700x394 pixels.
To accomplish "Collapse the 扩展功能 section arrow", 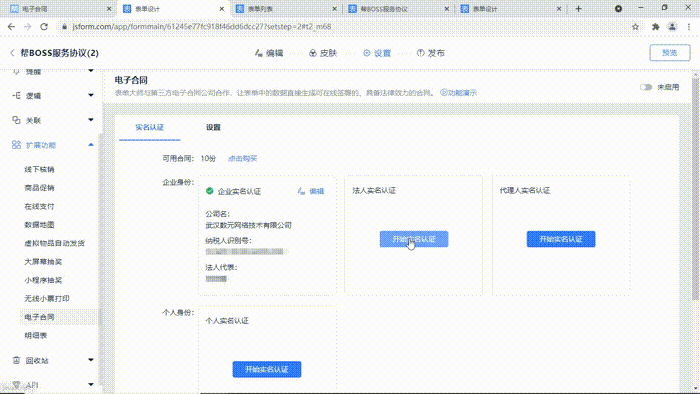I will (91, 145).
